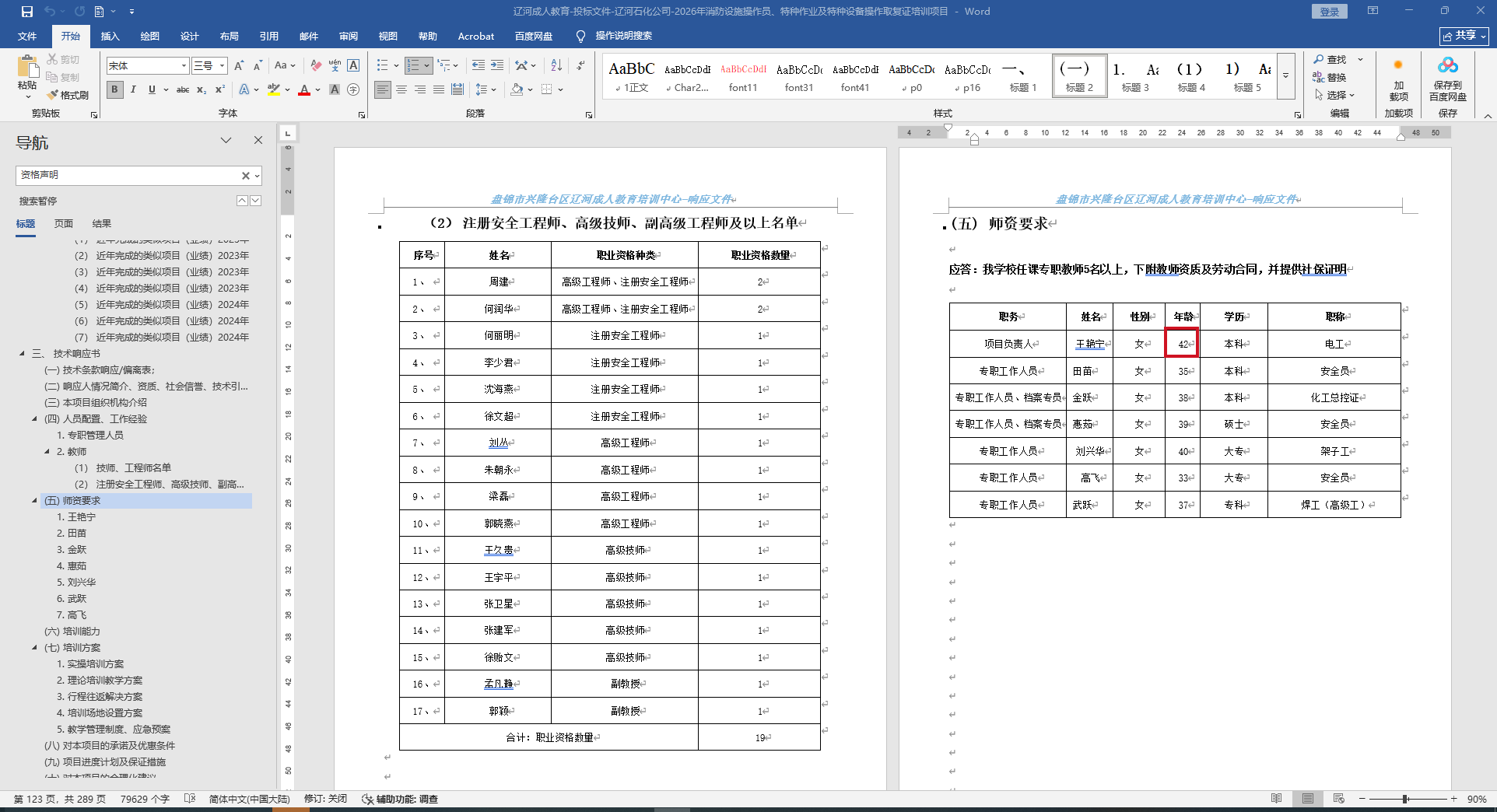Screen dimensions: 1497x812
Task: Align paragraph to the right
Action: coord(420,89)
